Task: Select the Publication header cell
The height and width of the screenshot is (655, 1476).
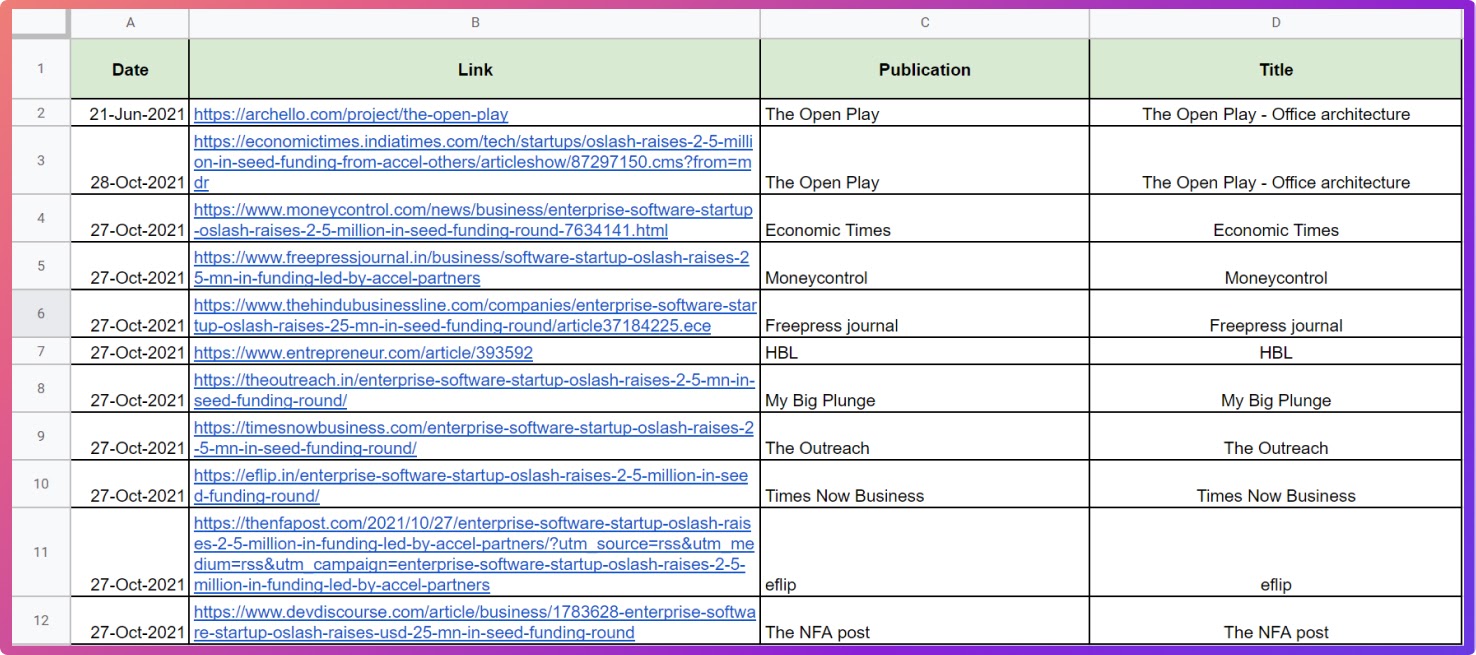Action: [x=925, y=70]
